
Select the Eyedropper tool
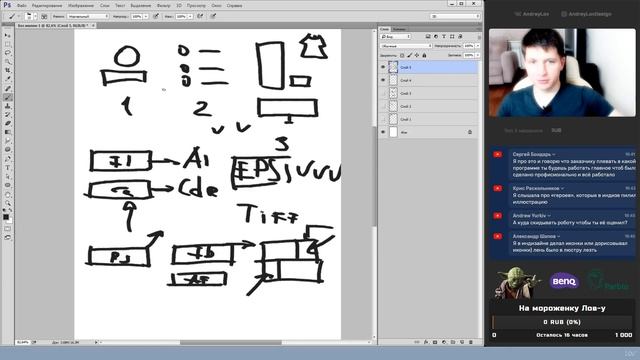[x=7, y=79]
